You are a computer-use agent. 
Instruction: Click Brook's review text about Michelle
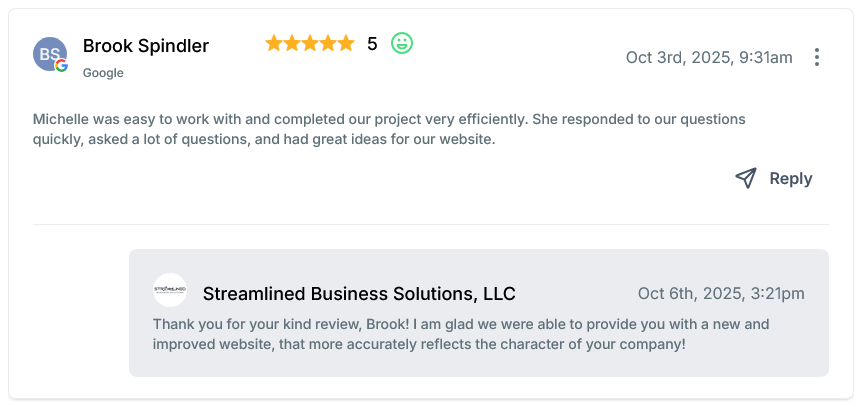click(x=389, y=129)
